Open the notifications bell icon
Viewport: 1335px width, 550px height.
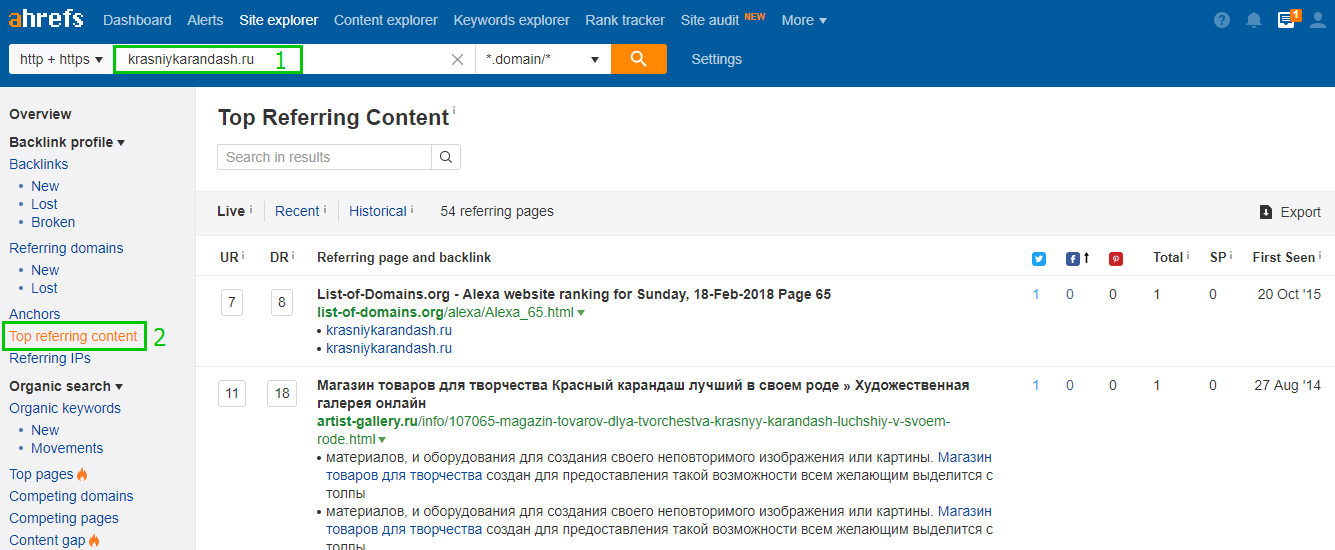[x=1254, y=20]
